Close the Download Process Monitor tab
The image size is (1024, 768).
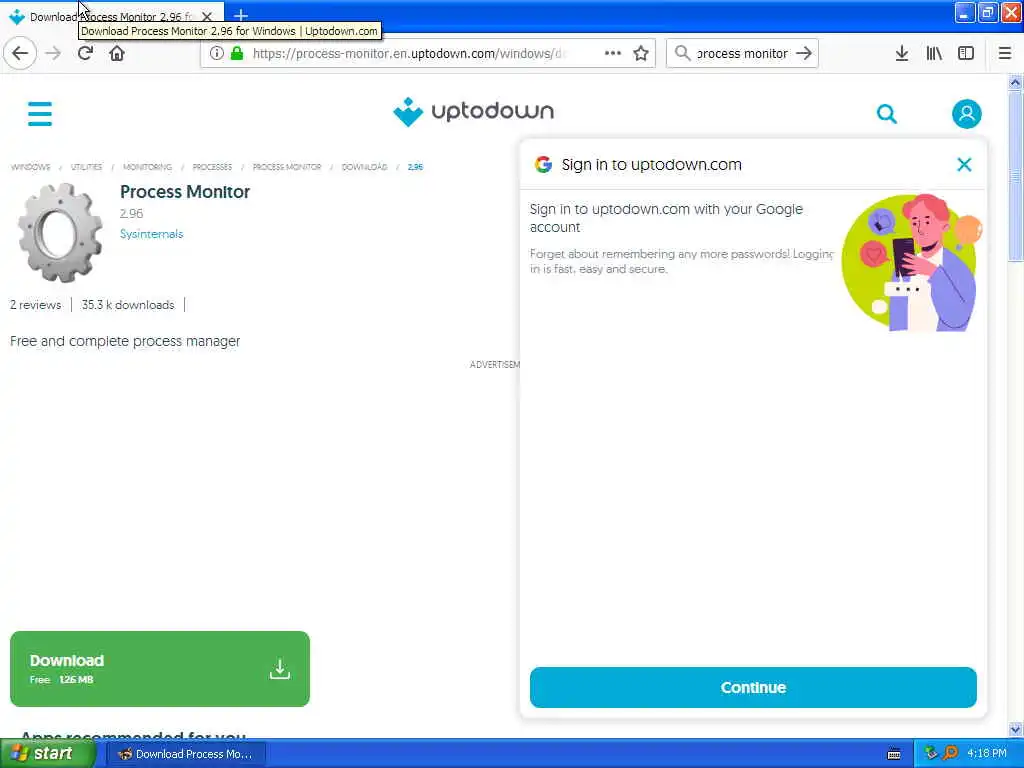coord(207,16)
